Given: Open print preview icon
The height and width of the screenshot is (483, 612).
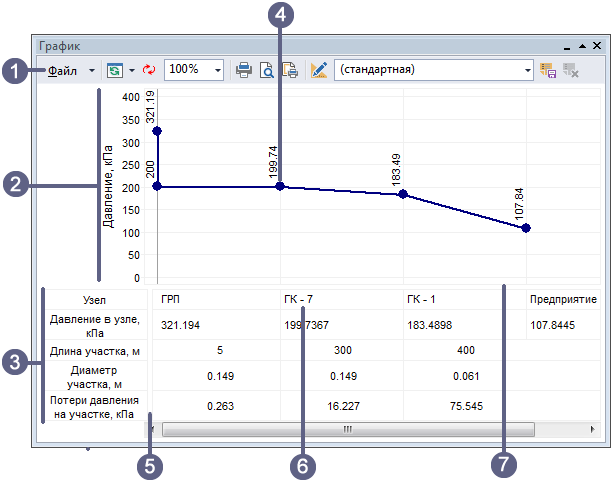Looking at the screenshot, I should pyautogui.click(x=267, y=70).
